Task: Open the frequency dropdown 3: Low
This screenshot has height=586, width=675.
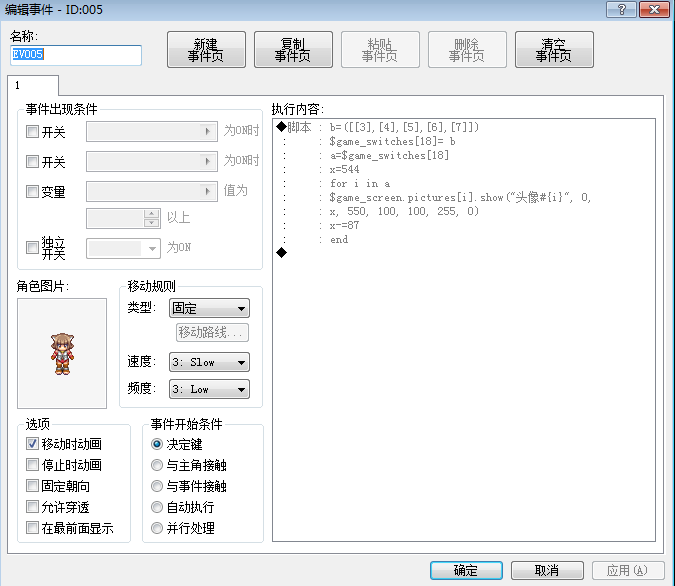Action: (209, 389)
